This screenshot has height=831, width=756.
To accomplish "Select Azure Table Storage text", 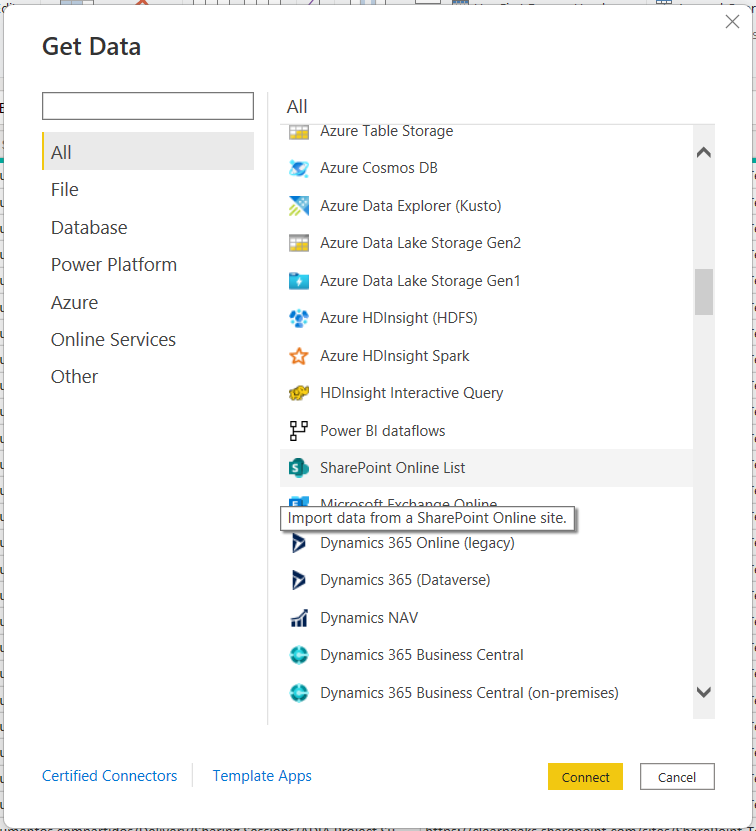I will pos(386,131).
